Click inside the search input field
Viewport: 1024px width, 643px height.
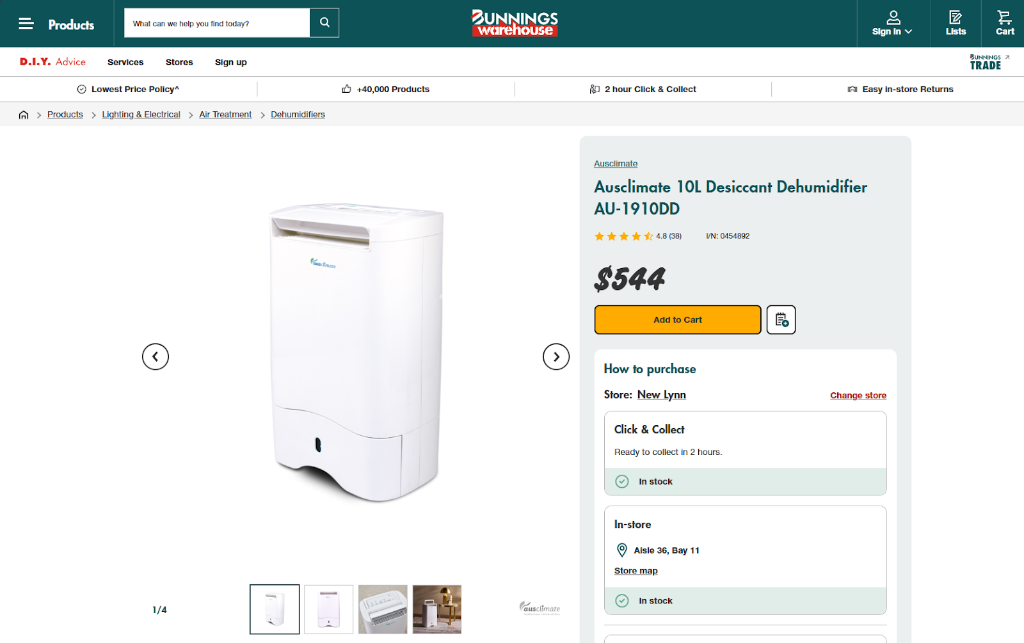pyautogui.click(x=216, y=22)
